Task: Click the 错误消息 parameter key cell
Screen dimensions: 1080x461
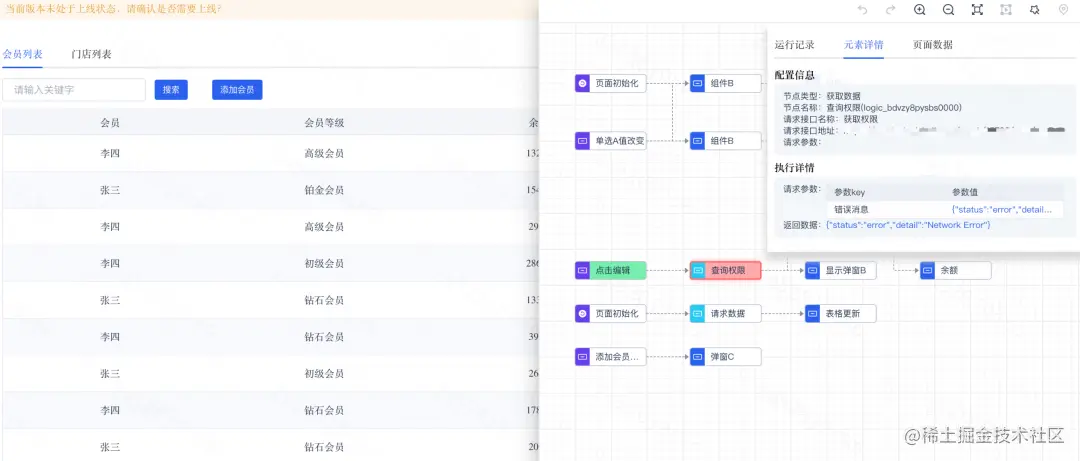Action: [x=851, y=209]
